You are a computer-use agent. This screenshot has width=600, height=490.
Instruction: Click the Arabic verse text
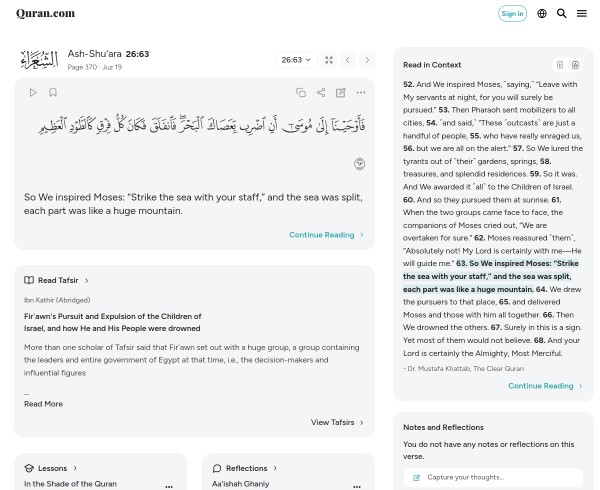pos(201,124)
